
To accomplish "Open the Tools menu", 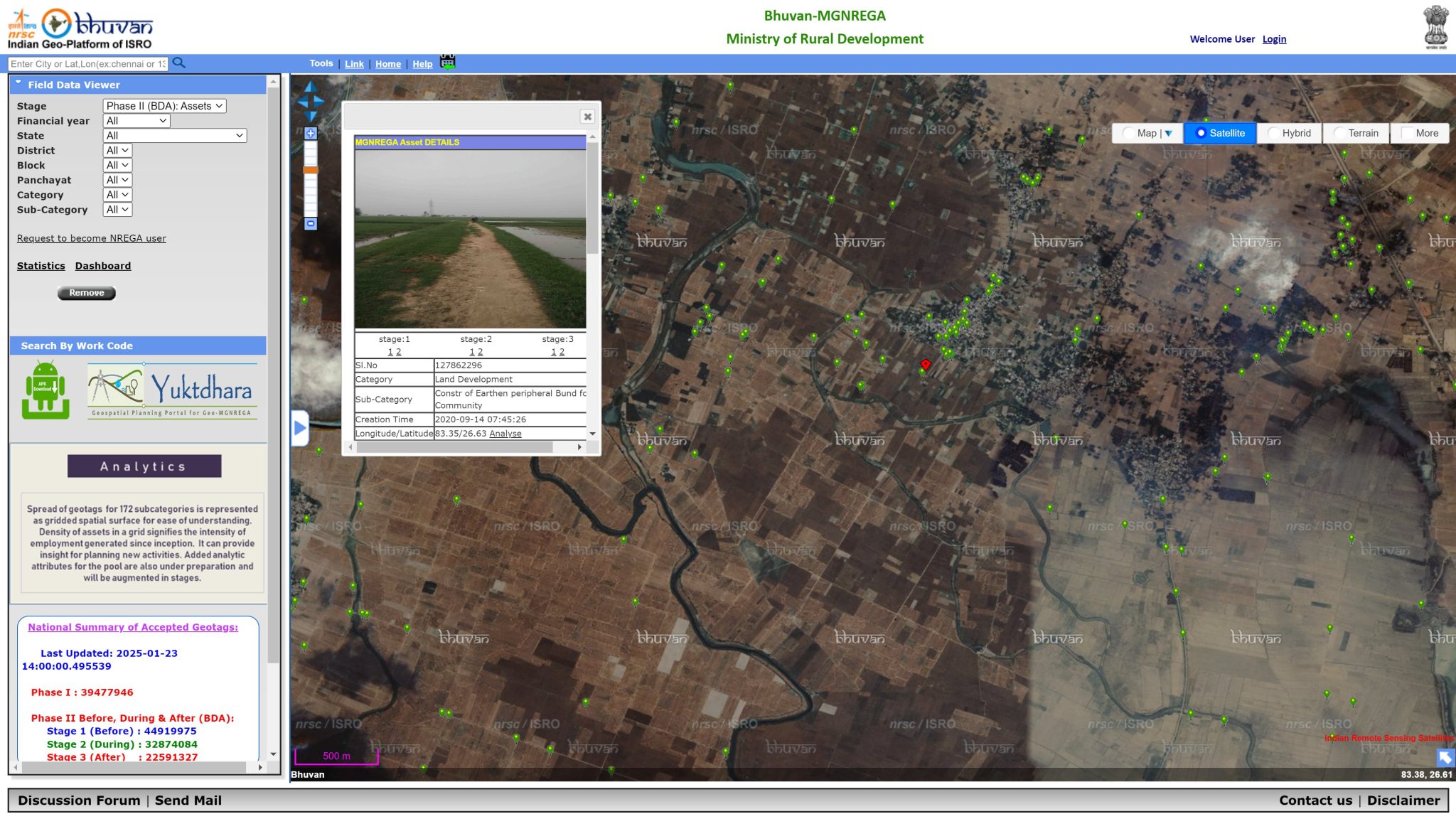I will (x=321, y=63).
